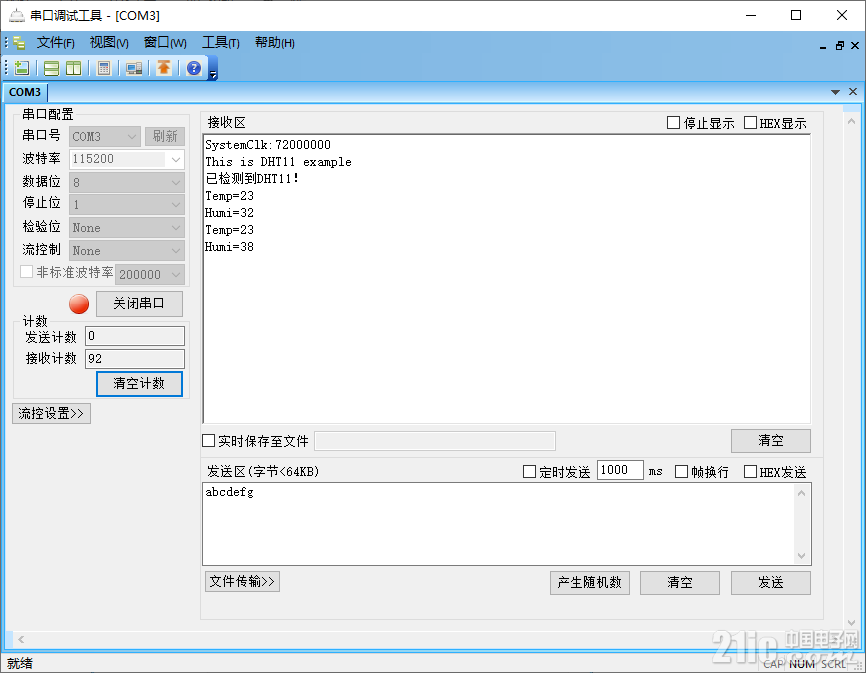Click 'Humi=32' line in receive area
Viewport: 866px width, 673px height.
(x=229, y=213)
